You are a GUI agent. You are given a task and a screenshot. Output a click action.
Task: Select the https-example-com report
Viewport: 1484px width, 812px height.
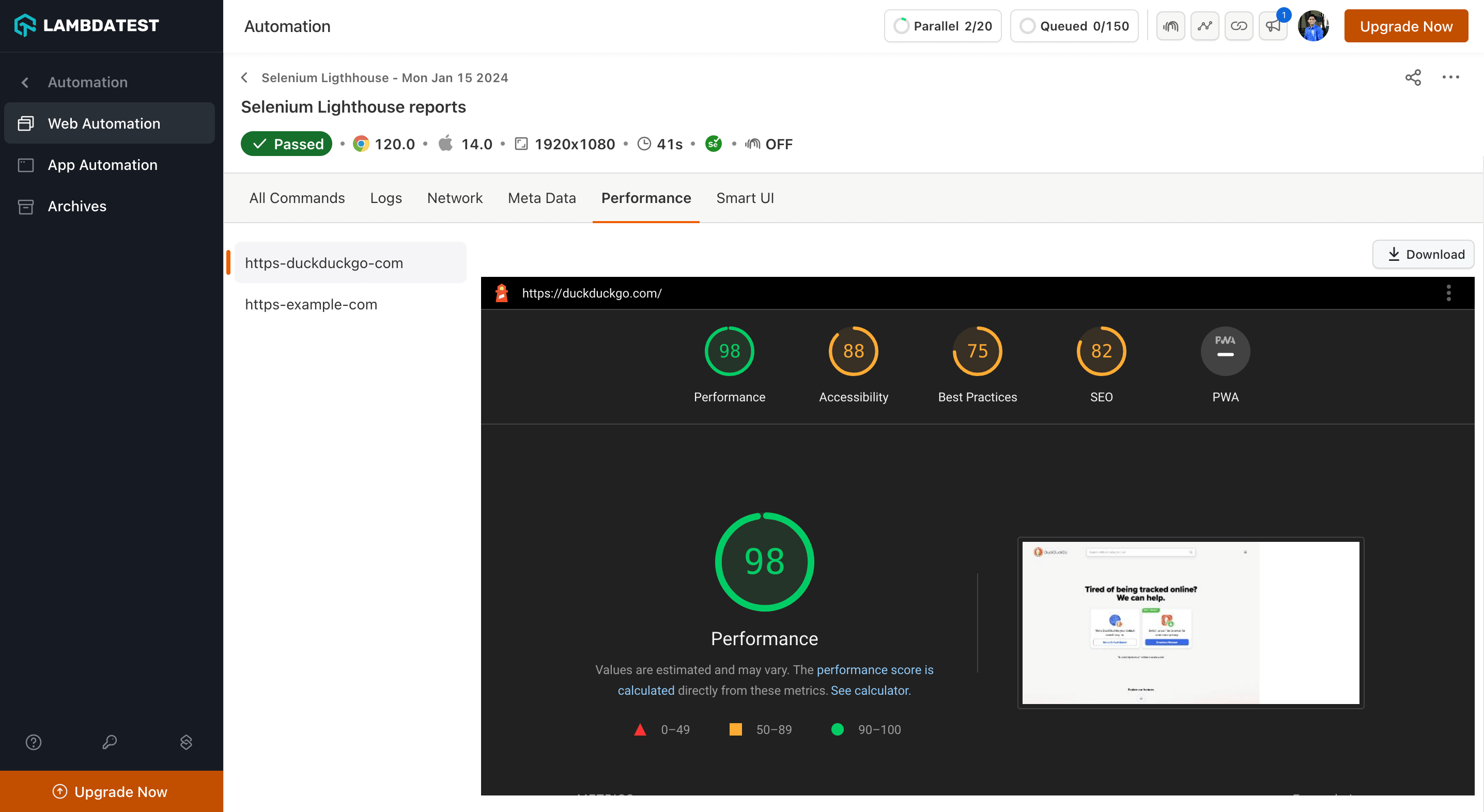311,304
